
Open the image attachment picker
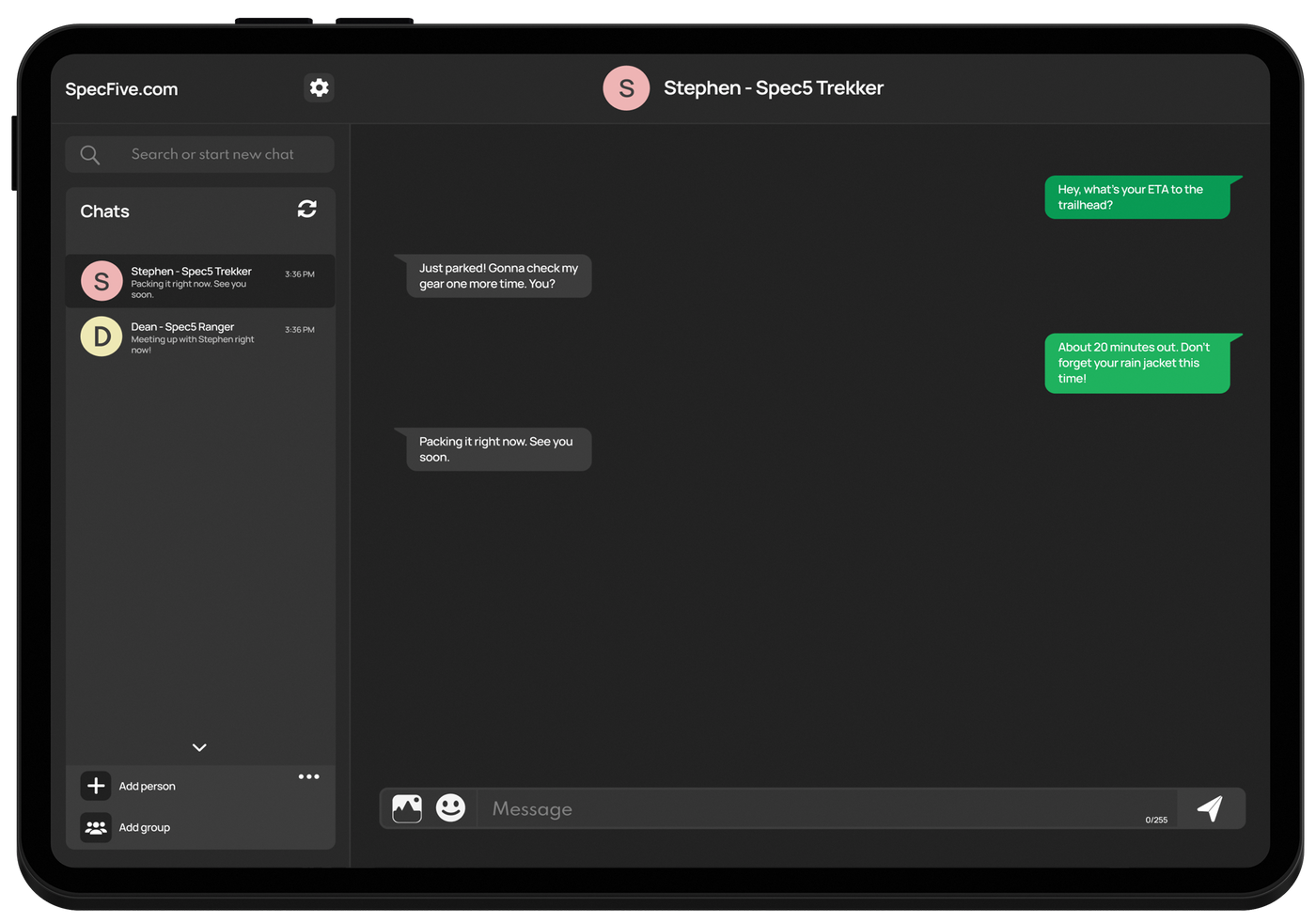(407, 808)
